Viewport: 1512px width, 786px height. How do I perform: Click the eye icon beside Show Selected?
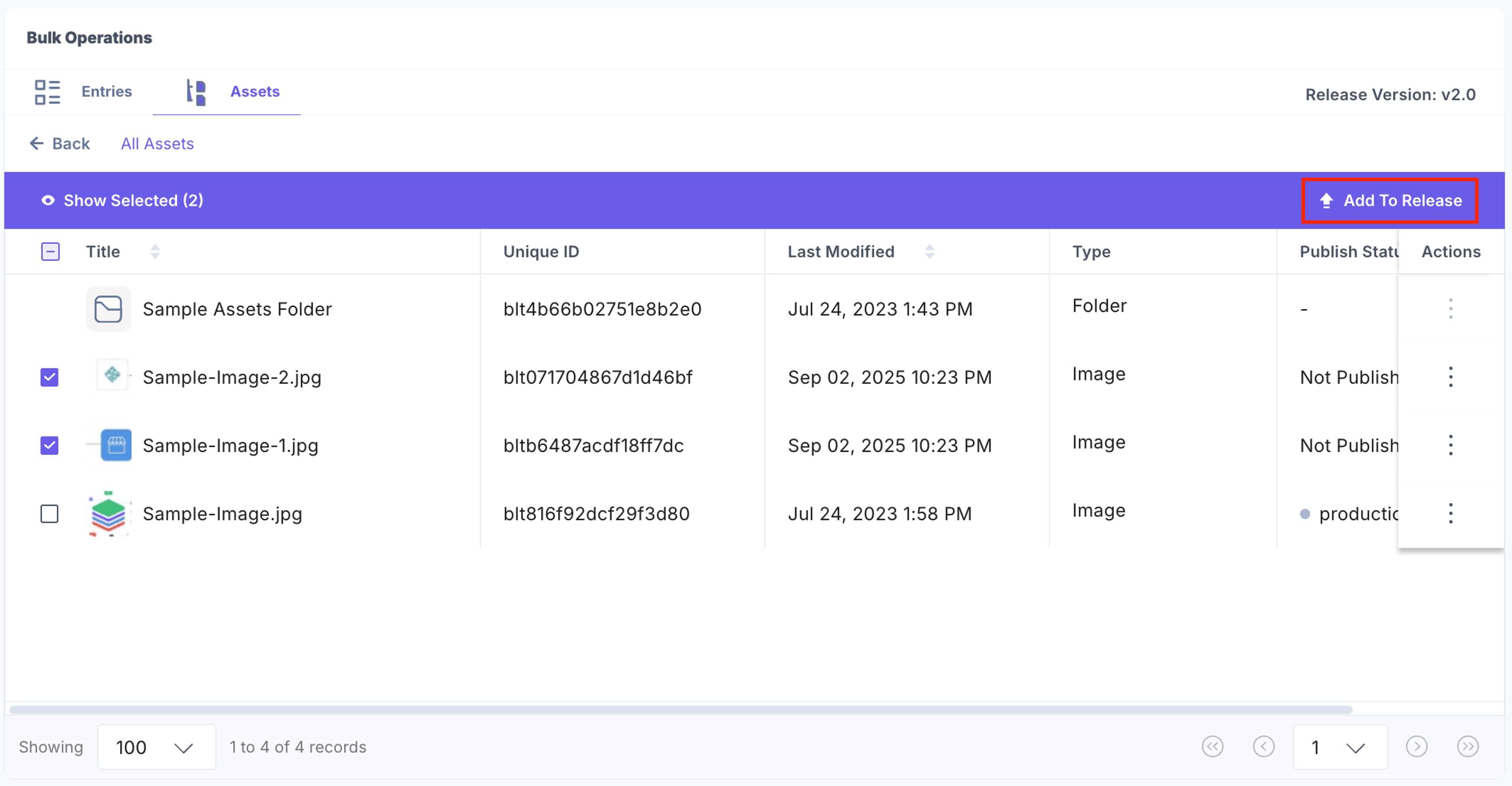[48, 201]
